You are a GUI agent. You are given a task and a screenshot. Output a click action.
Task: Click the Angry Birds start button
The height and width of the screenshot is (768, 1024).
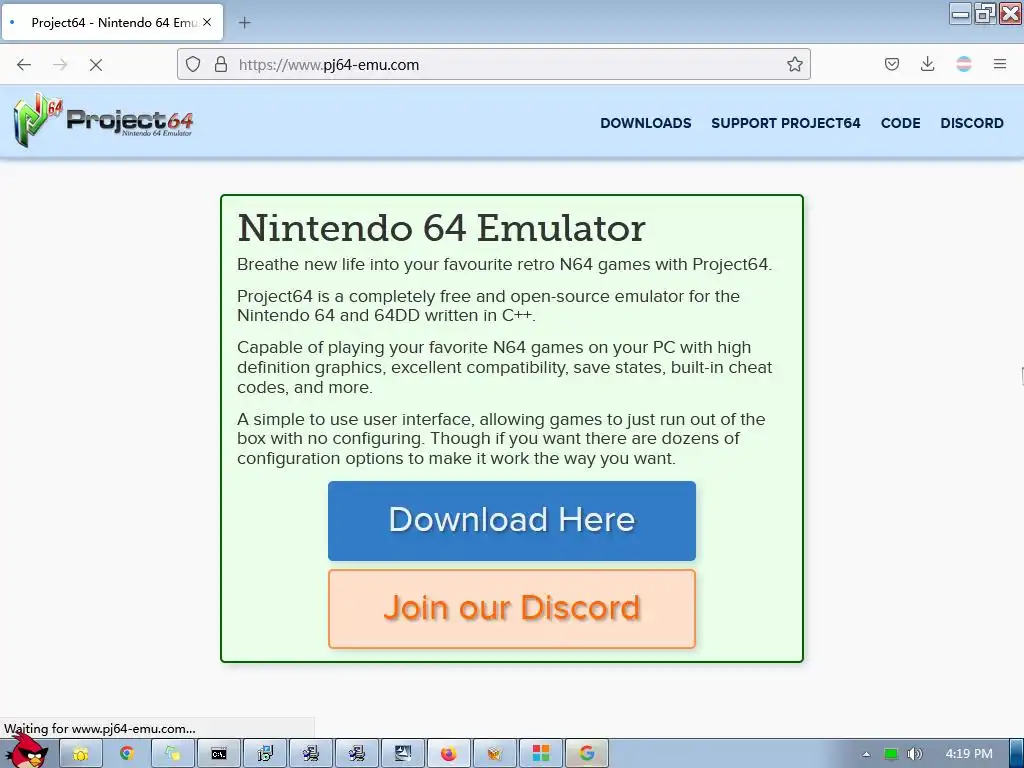pos(26,751)
